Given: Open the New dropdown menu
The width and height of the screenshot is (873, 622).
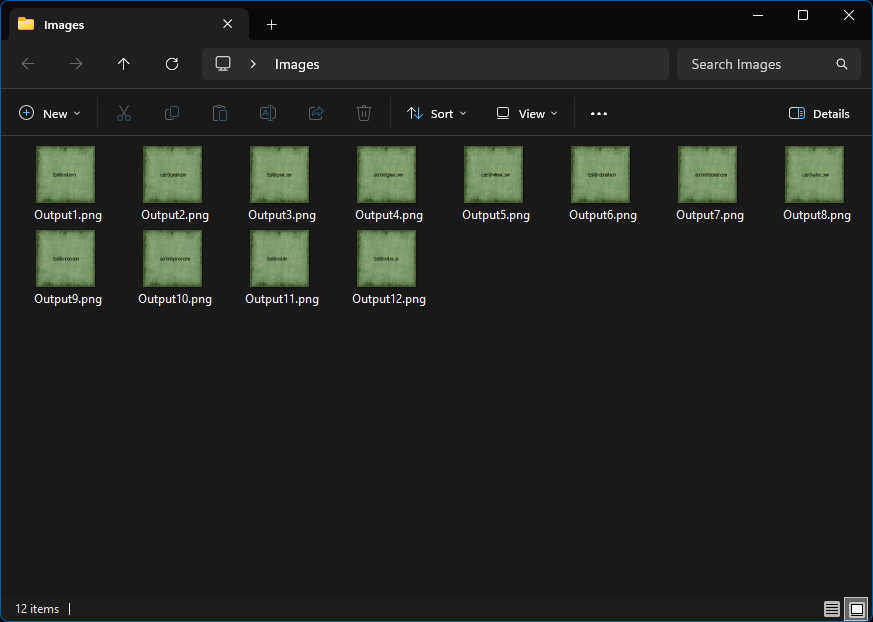Looking at the screenshot, I should pyautogui.click(x=50, y=114).
